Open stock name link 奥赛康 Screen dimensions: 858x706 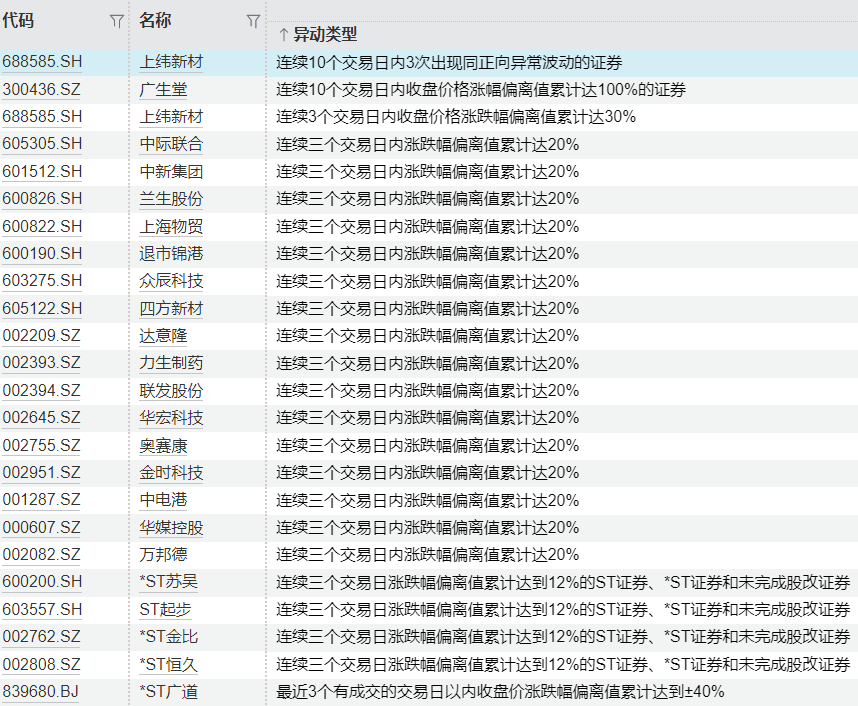(x=163, y=445)
